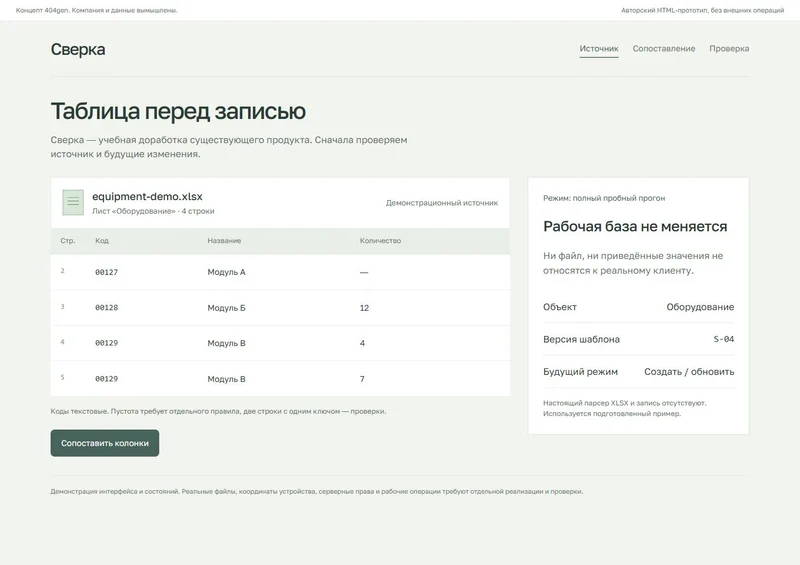Click the Объект label
Screen dimensions: 800x565
tap(560, 307)
